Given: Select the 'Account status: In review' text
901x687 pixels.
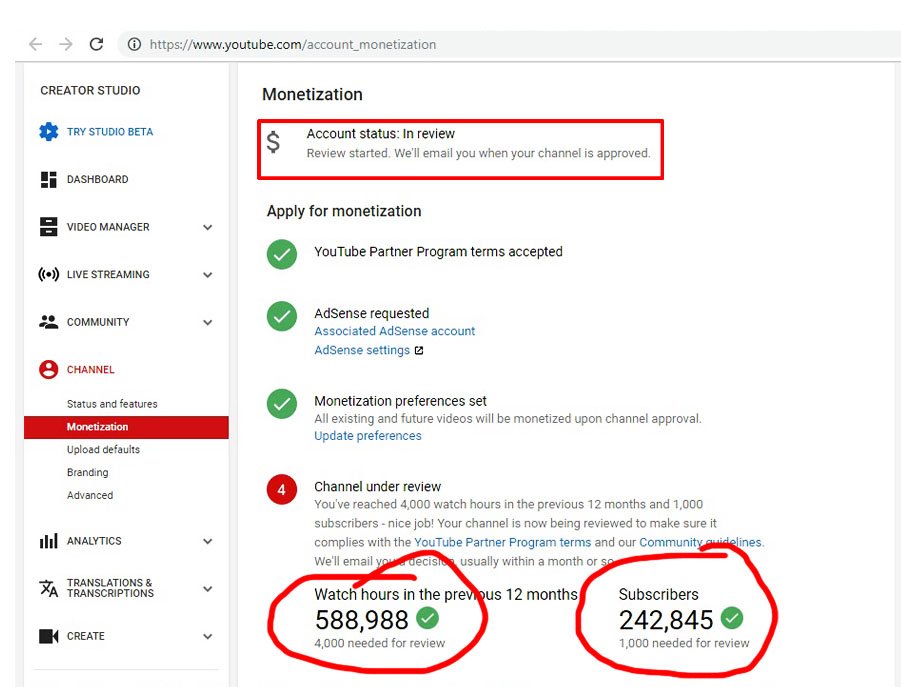Looking at the screenshot, I should point(380,134).
